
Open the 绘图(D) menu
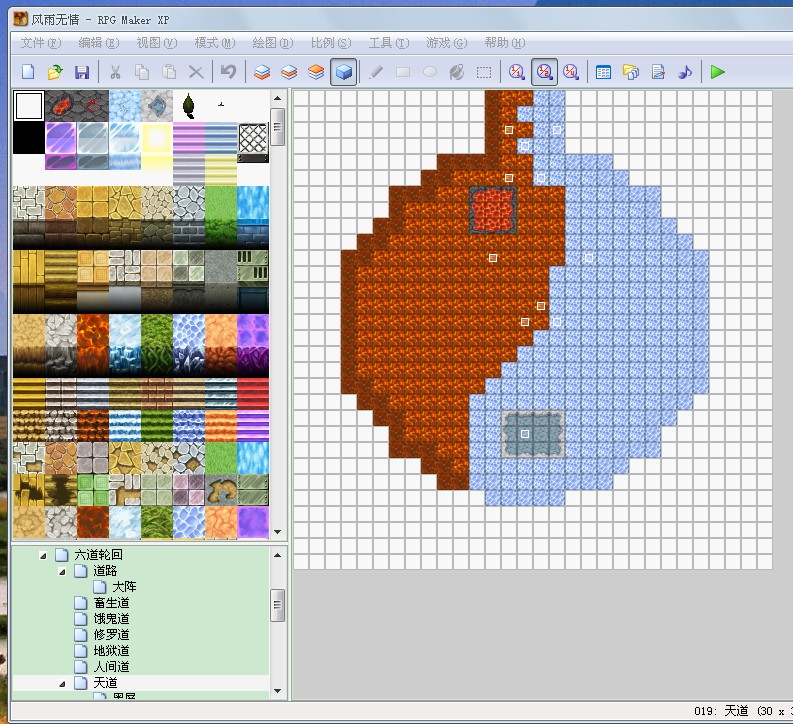(x=273, y=43)
